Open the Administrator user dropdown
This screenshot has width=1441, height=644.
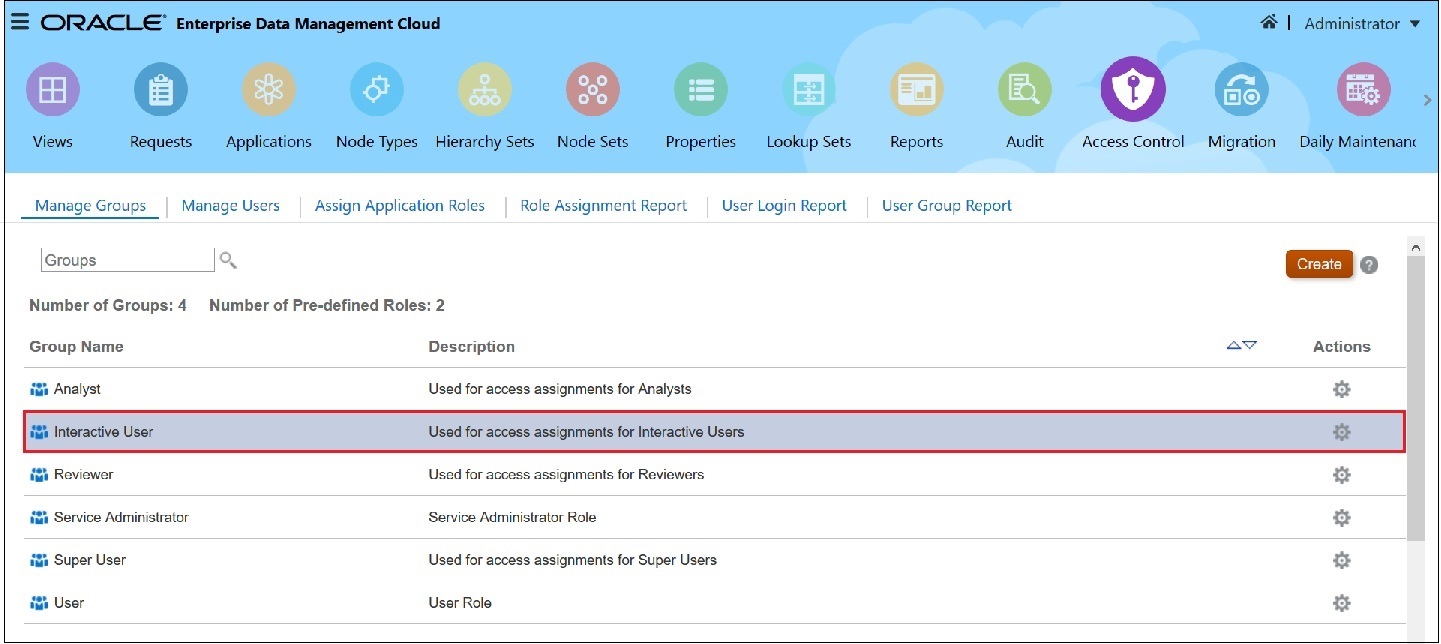tap(1362, 23)
